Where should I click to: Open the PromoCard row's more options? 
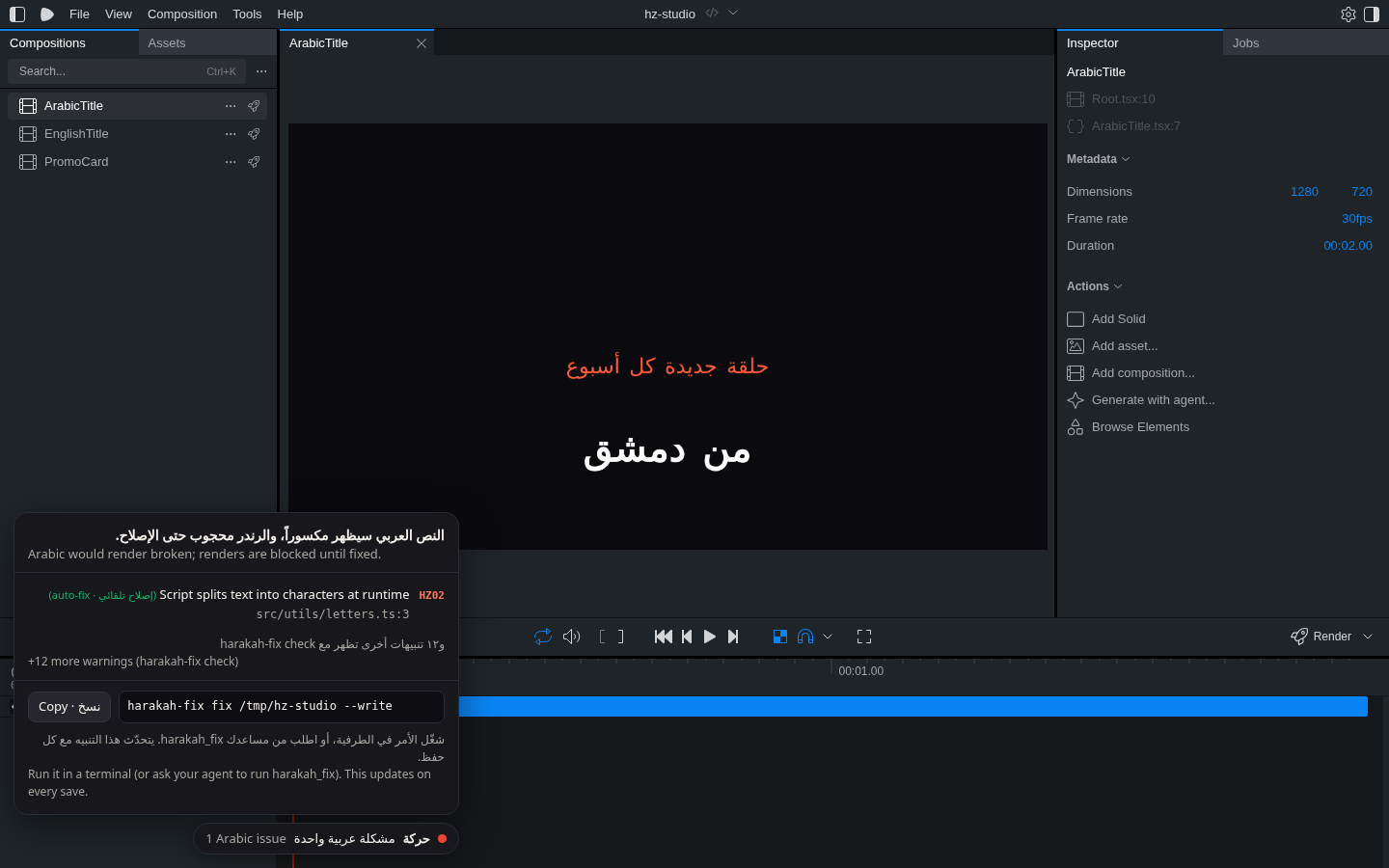point(231,162)
